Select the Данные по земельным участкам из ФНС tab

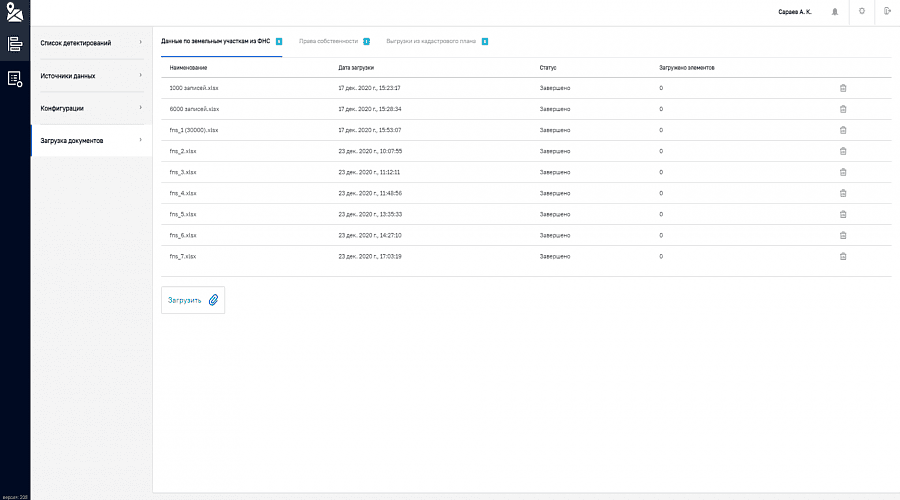click(216, 41)
